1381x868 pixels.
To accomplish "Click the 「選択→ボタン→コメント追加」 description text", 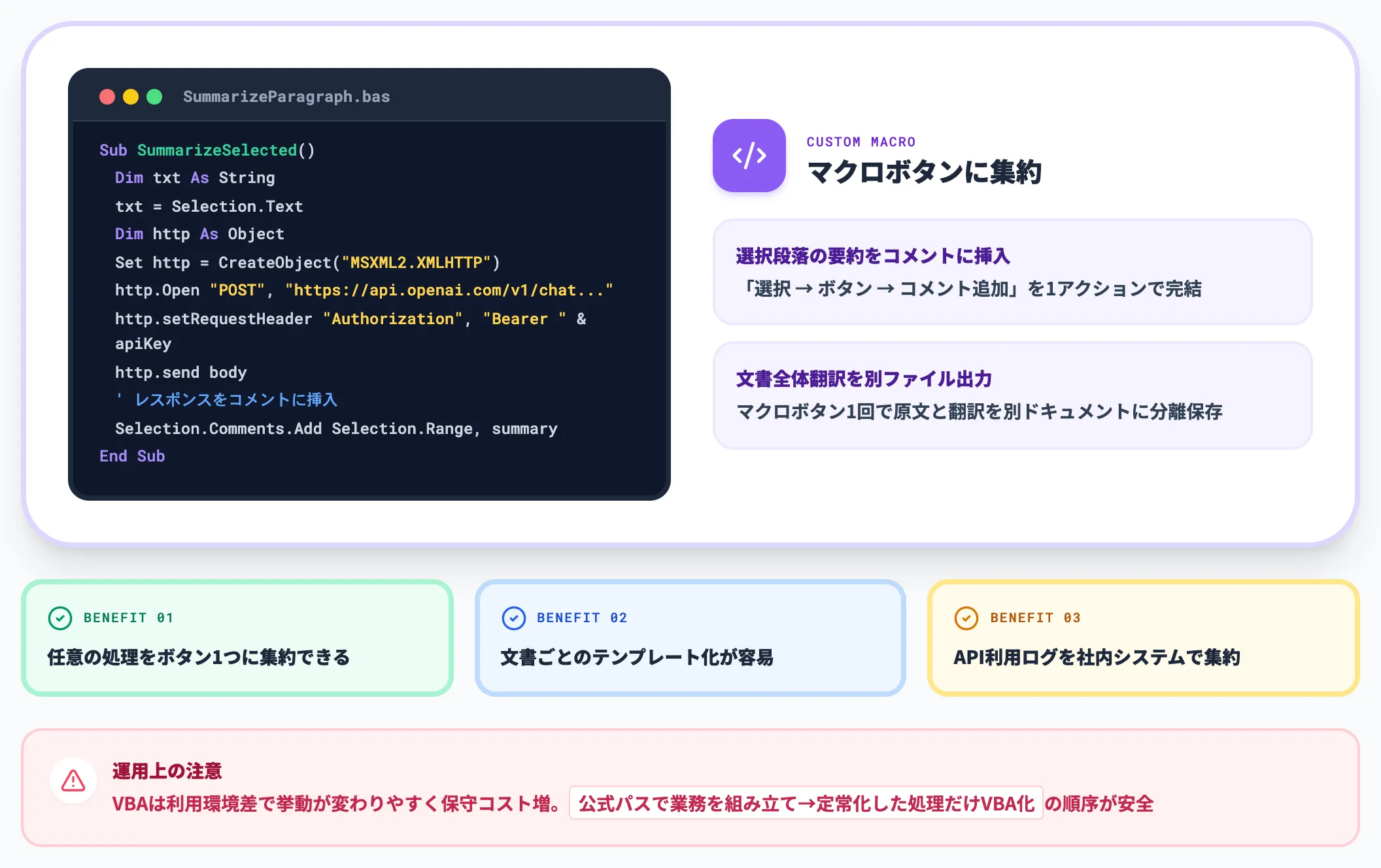I will tap(969, 289).
